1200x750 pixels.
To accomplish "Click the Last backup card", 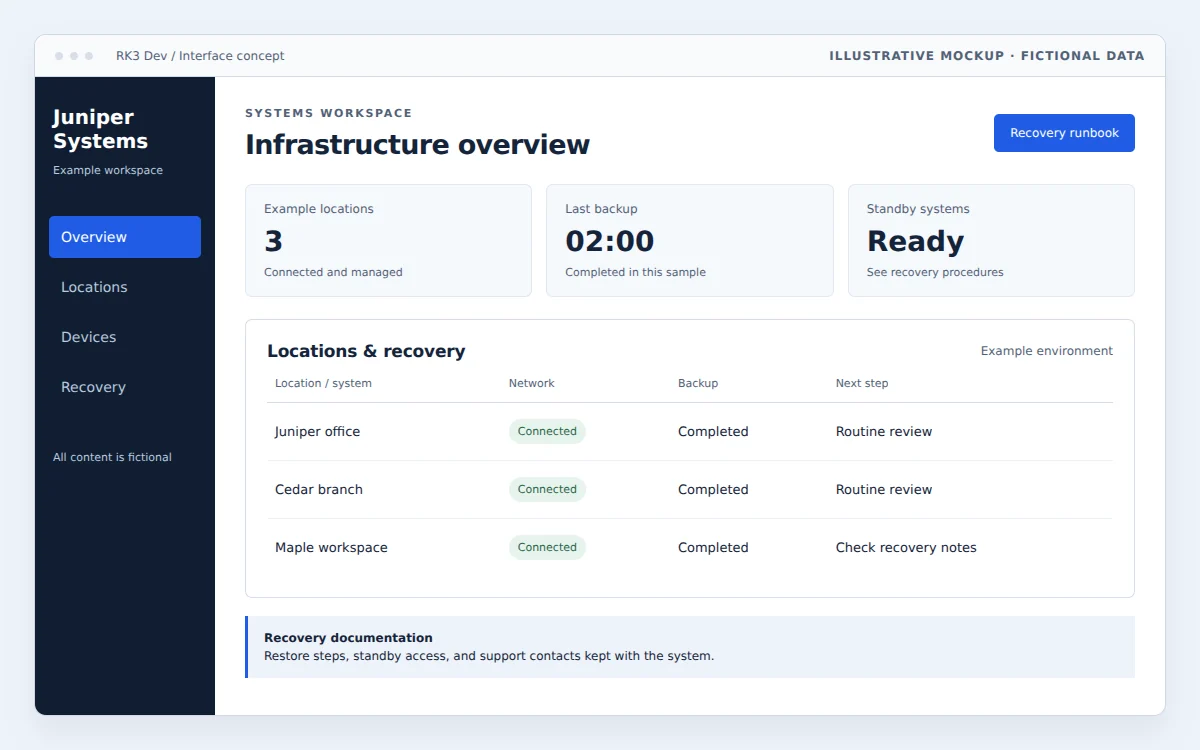I will pos(689,240).
